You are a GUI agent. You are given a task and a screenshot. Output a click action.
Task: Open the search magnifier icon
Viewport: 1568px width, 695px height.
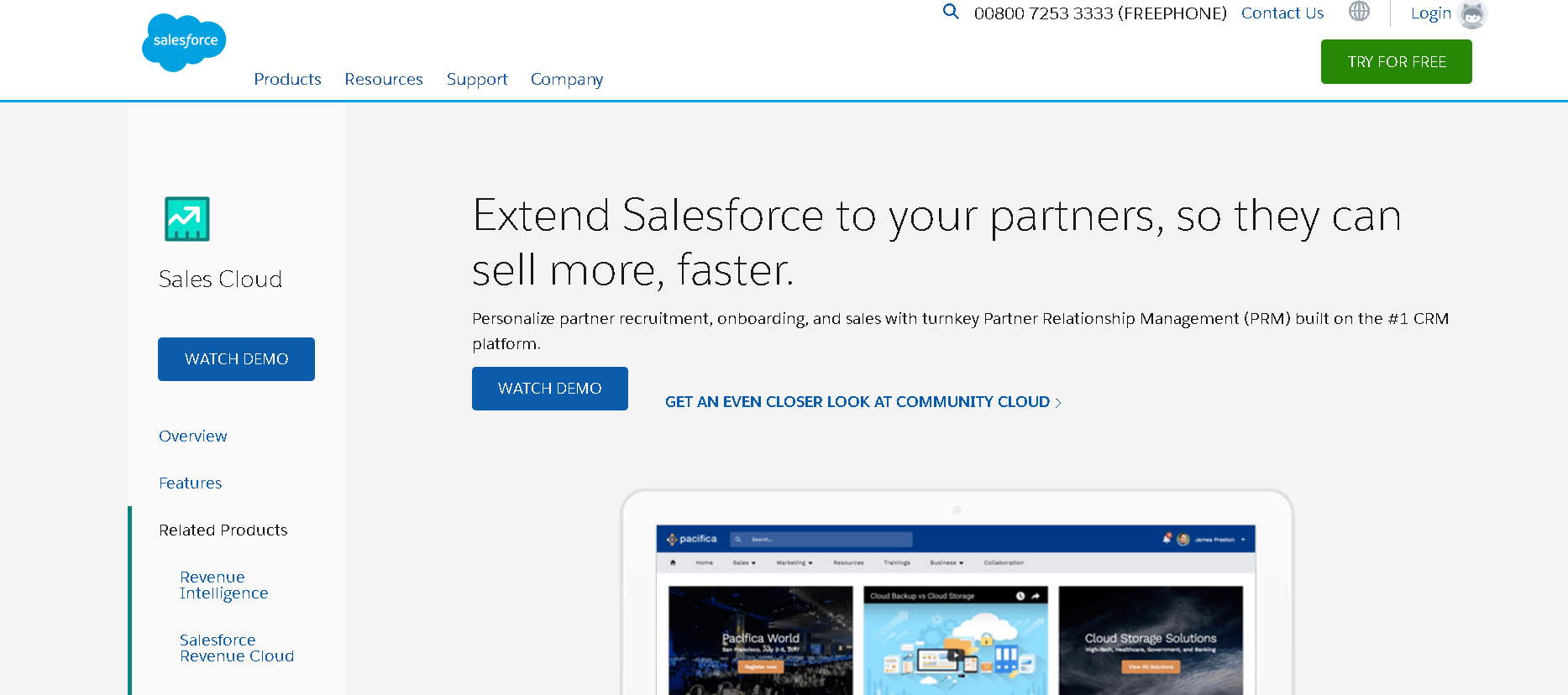(x=951, y=12)
